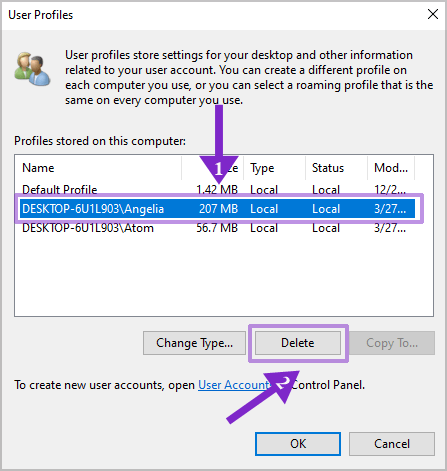Image resolution: width=447 pixels, height=471 pixels.
Task: Click the 1.42 MB size cell
Action: (x=217, y=190)
